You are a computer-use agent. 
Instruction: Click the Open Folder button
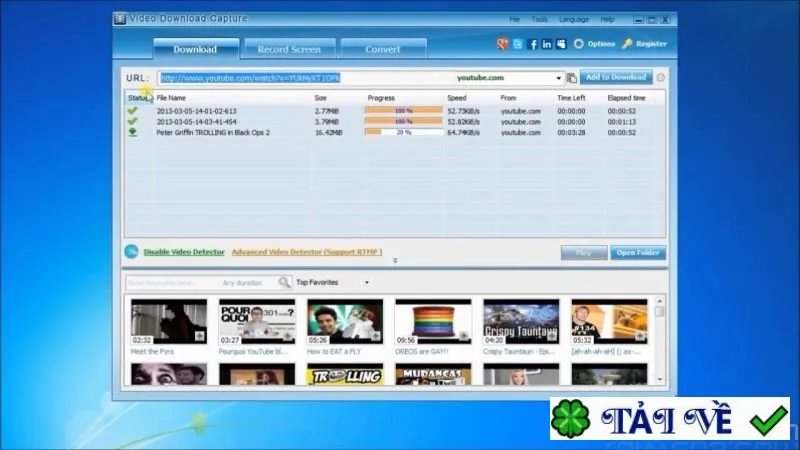[638, 253]
